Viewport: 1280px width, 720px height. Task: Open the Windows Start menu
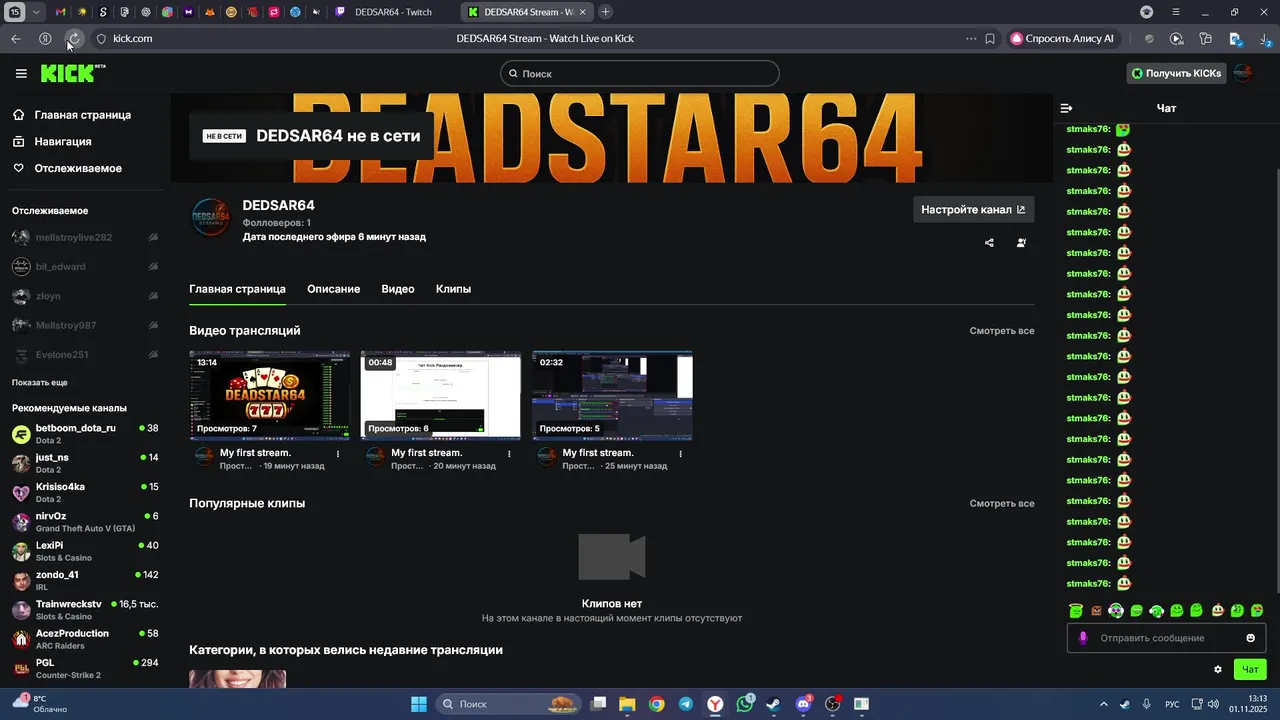point(419,704)
